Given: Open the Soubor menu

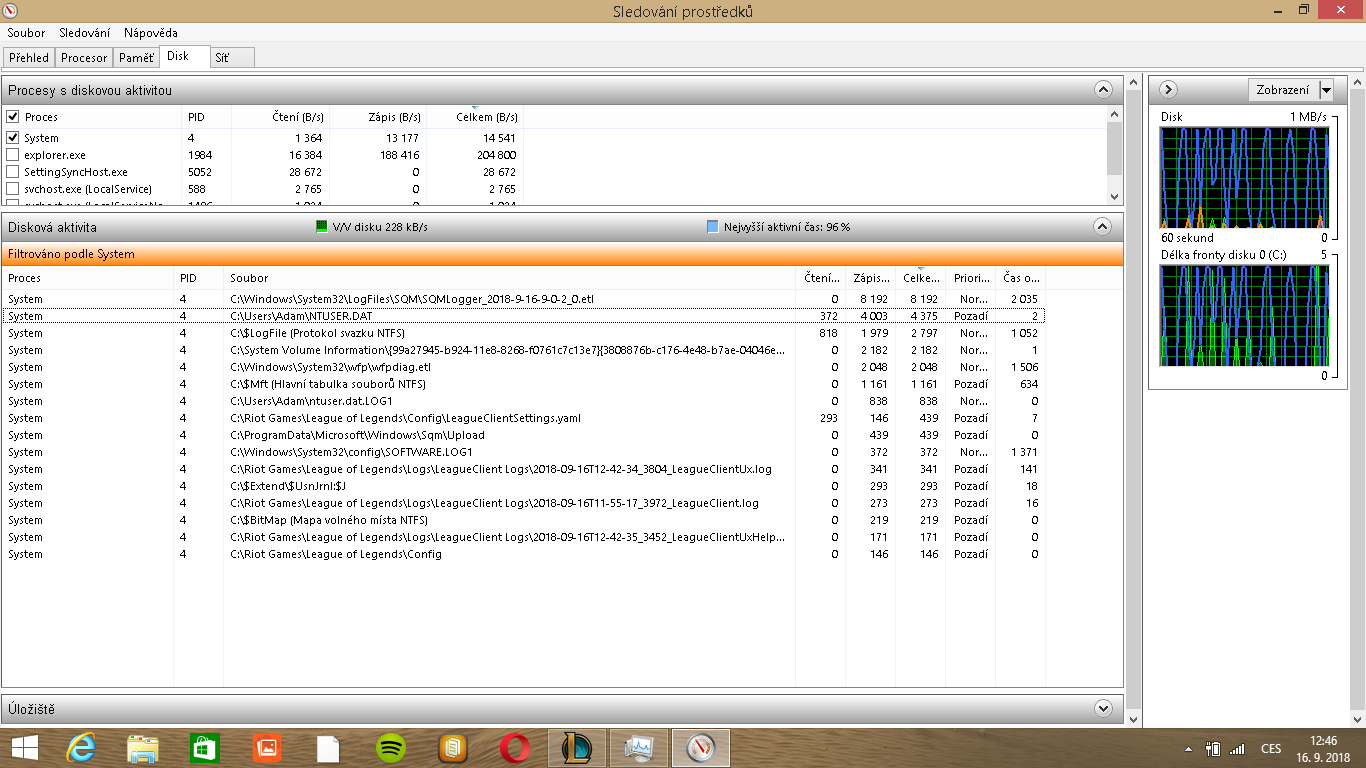Looking at the screenshot, I should (26, 33).
